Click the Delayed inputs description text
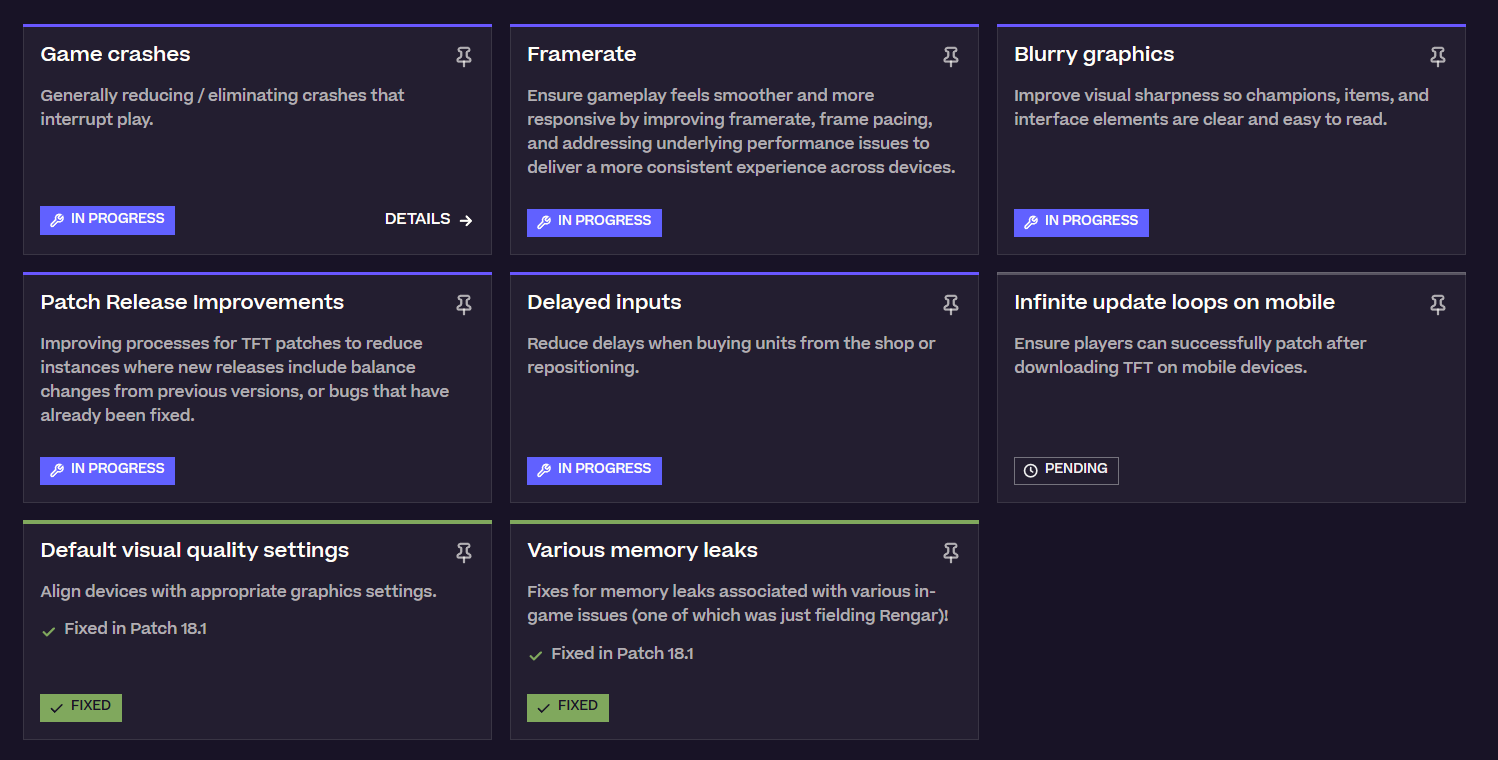This screenshot has height=760, width=1498. [731, 355]
